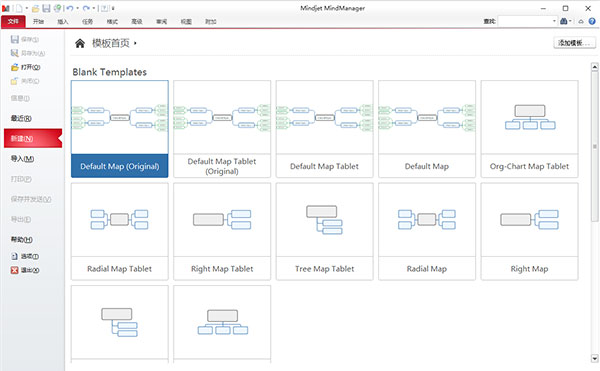Select the Tree Map Tablet template
The width and height of the screenshot is (600, 371).
click(324, 231)
